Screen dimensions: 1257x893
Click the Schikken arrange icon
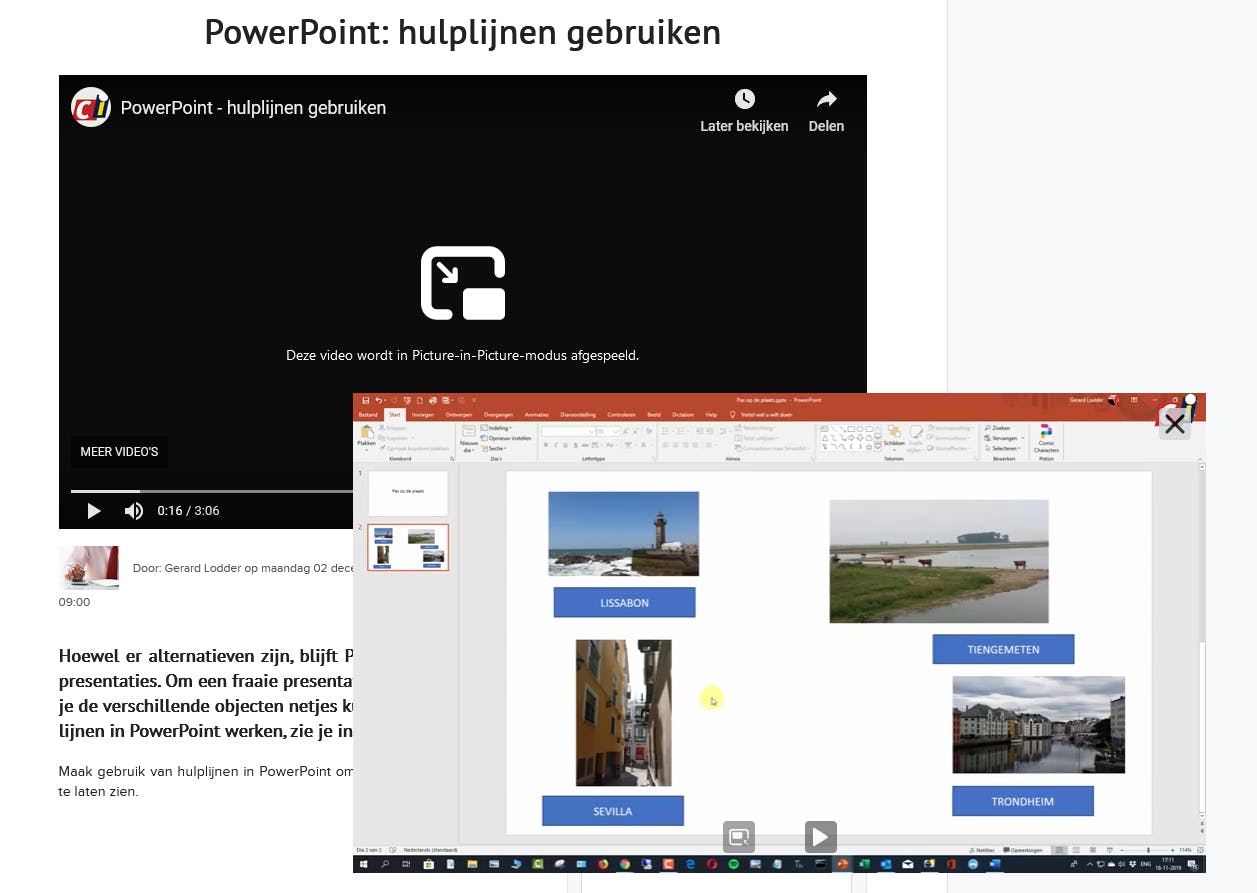point(894,432)
